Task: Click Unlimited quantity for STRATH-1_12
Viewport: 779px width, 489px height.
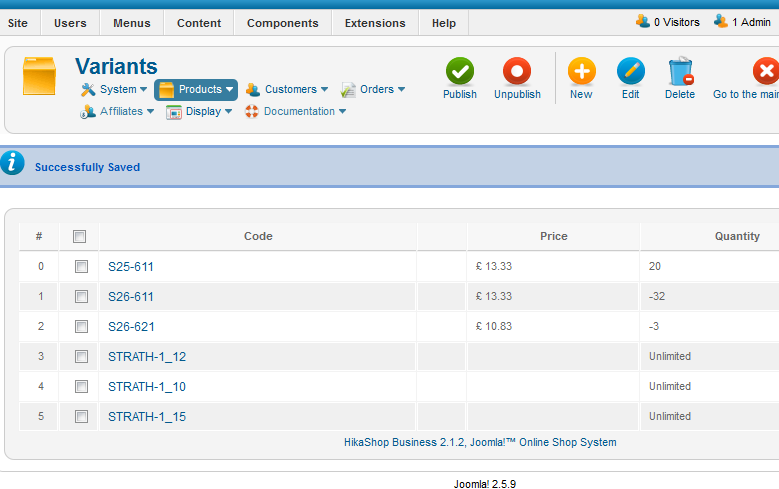Action: click(669, 356)
